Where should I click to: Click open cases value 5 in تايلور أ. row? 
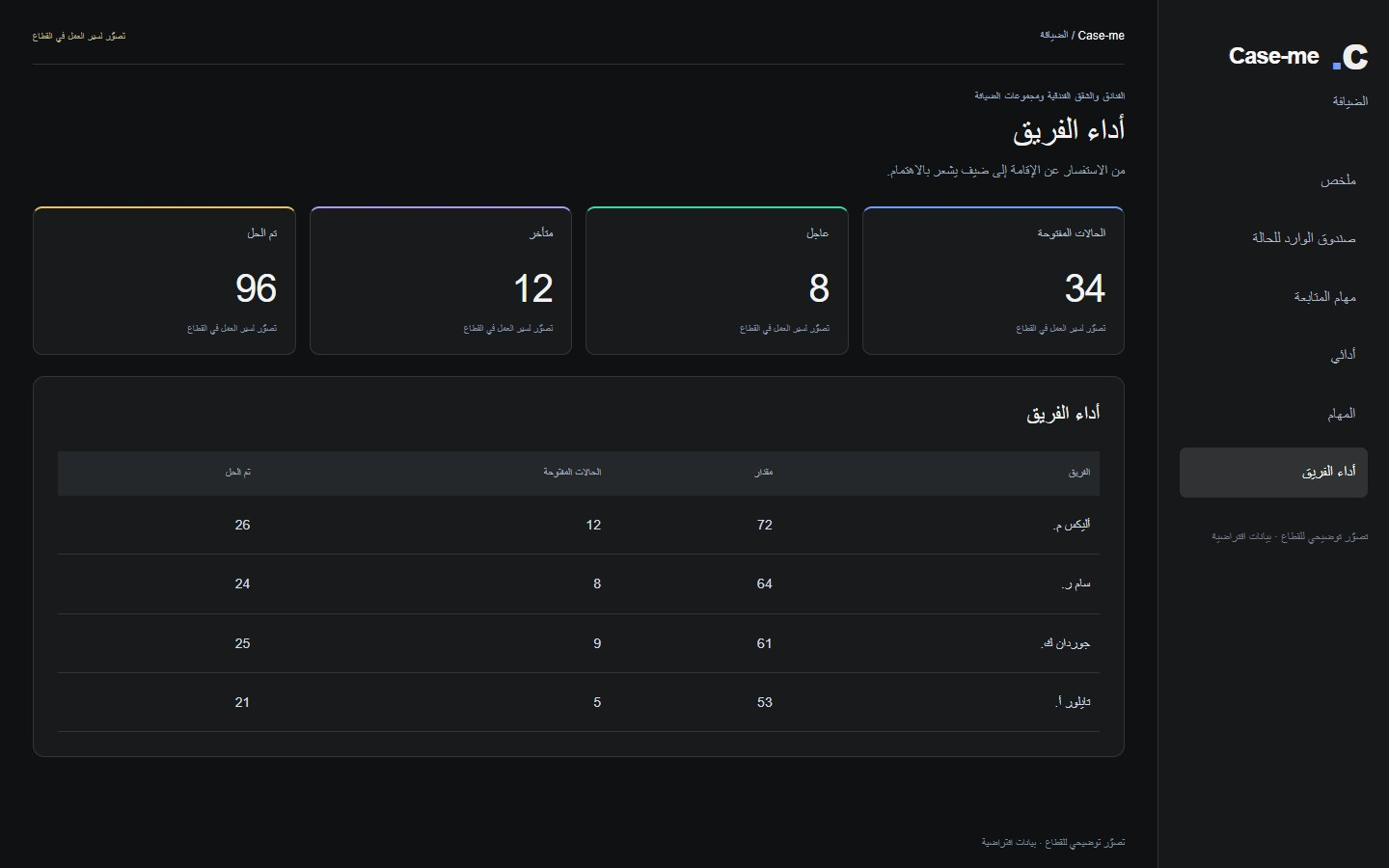597,703
